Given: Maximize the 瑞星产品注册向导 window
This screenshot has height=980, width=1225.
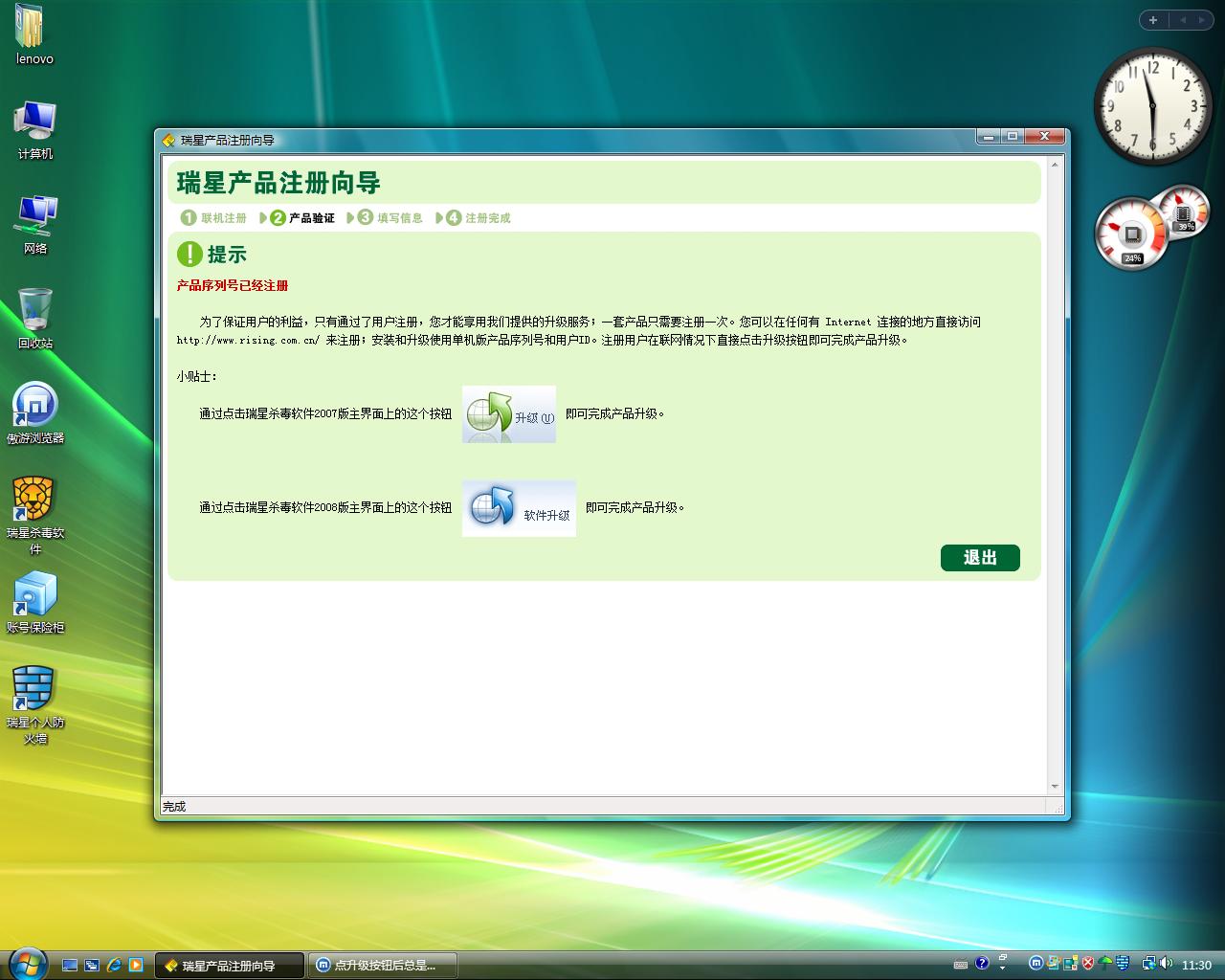Looking at the screenshot, I should pyautogui.click(x=1013, y=137).
